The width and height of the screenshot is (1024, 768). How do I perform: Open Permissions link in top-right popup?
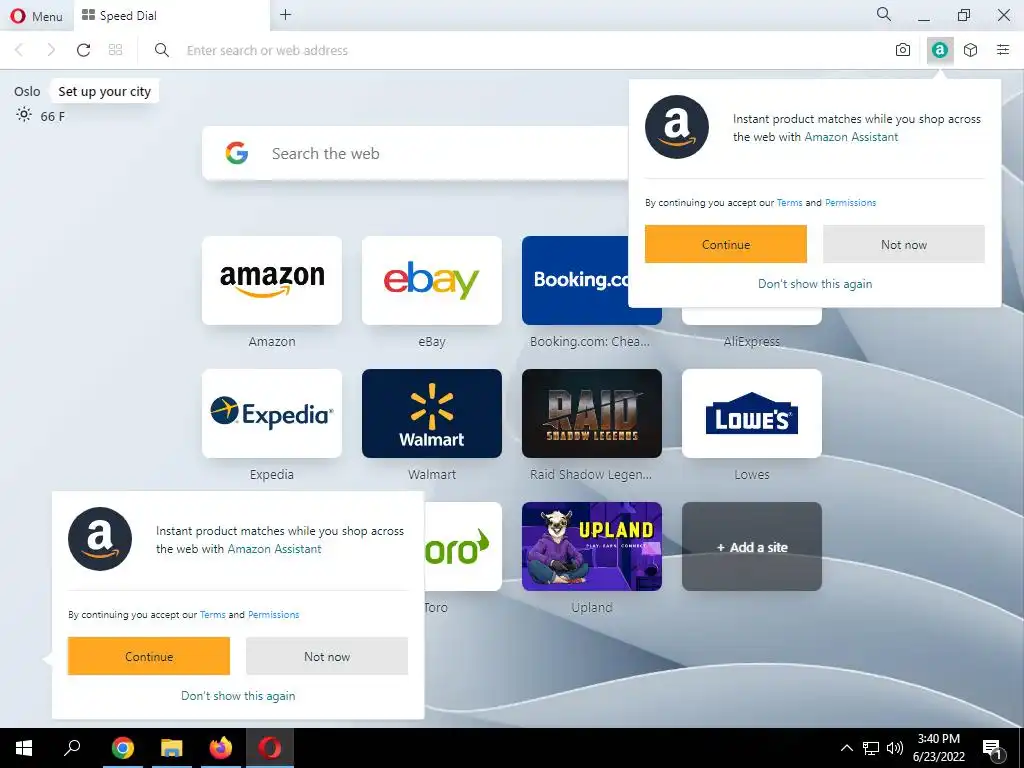click(x=850, y=202)
